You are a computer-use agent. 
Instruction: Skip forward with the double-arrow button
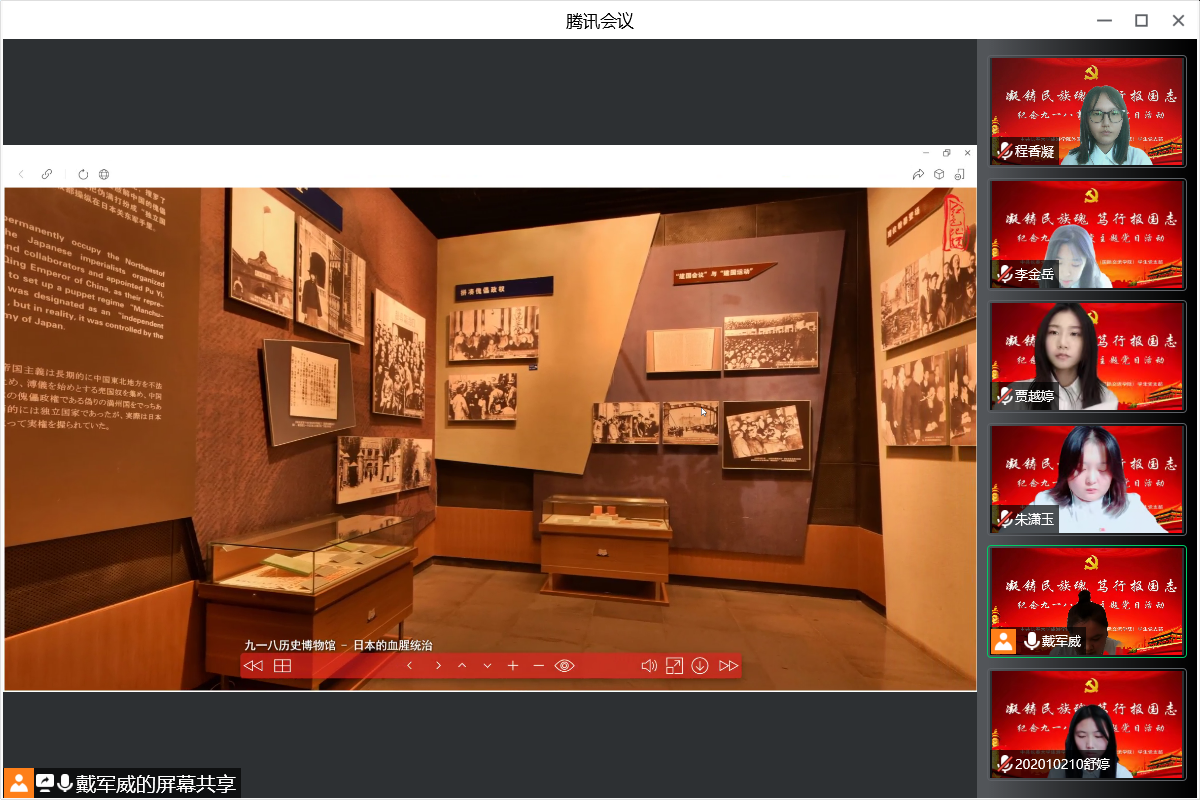coord(728,666)
